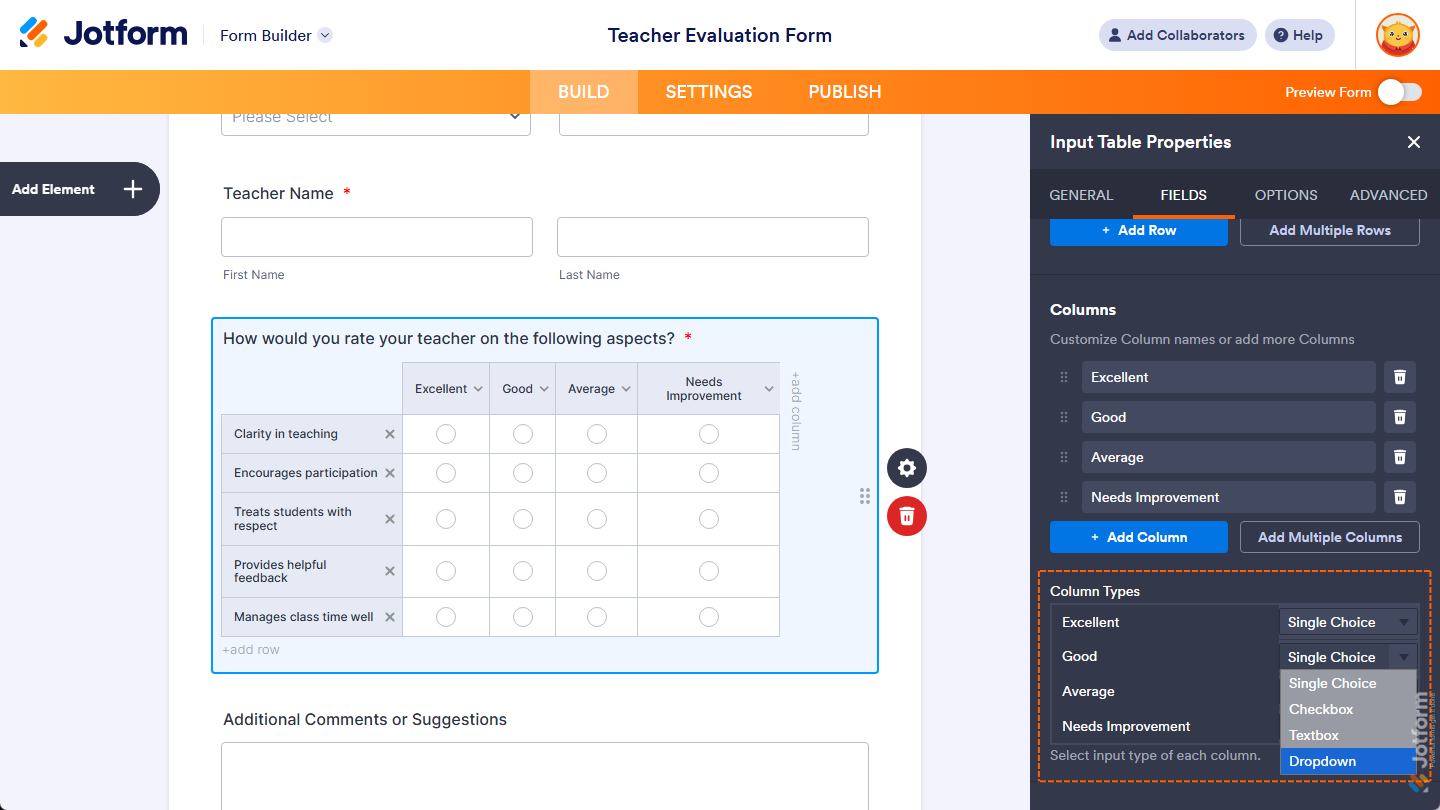Image resolution: width=1440 pixels, height=810 pixels.
Task: Click the plus icon on Add Element
Action: (133, 189)
